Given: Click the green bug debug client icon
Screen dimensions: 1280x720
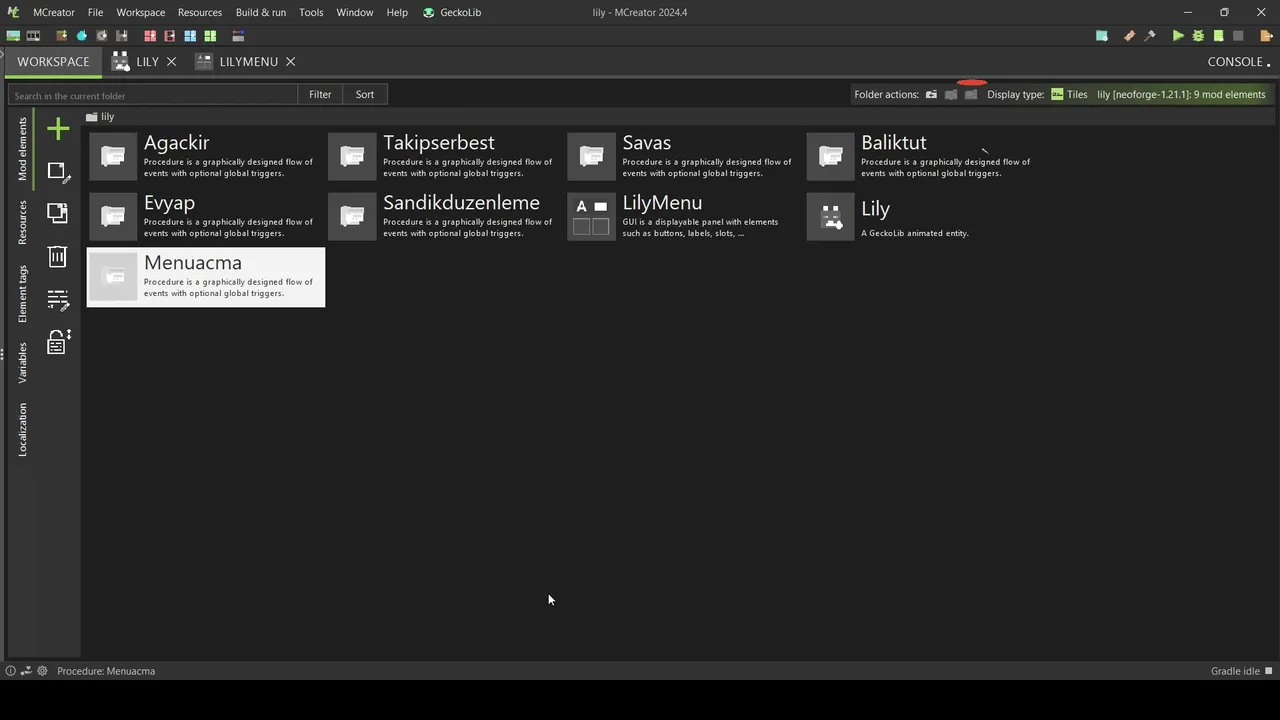Looking at the screenshot, I should pos(1198,36).
